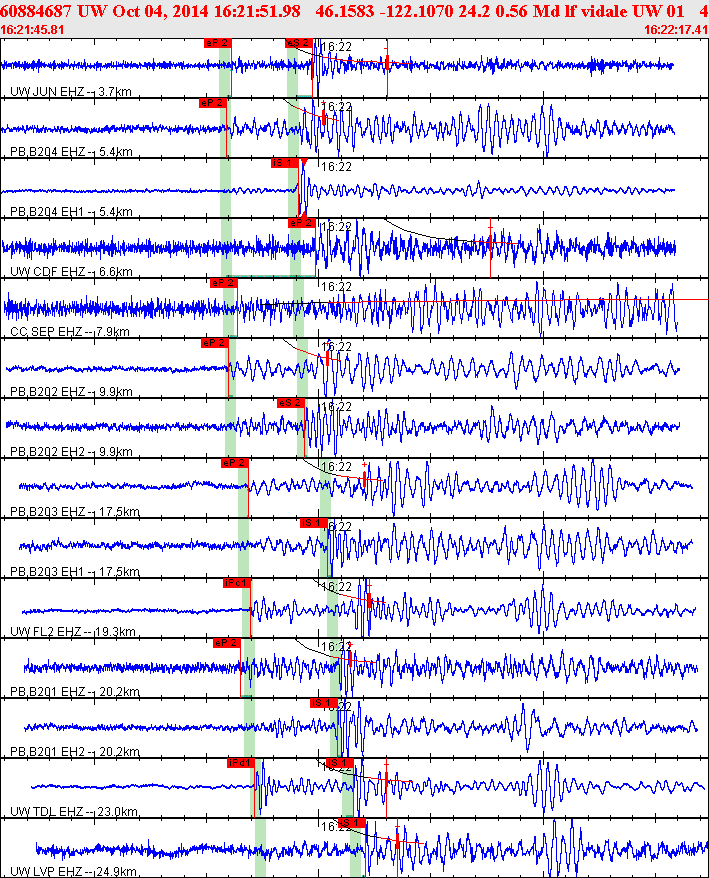Select the eP 2 pick flag on PB B201 EHZ trace

click(227, 643)
